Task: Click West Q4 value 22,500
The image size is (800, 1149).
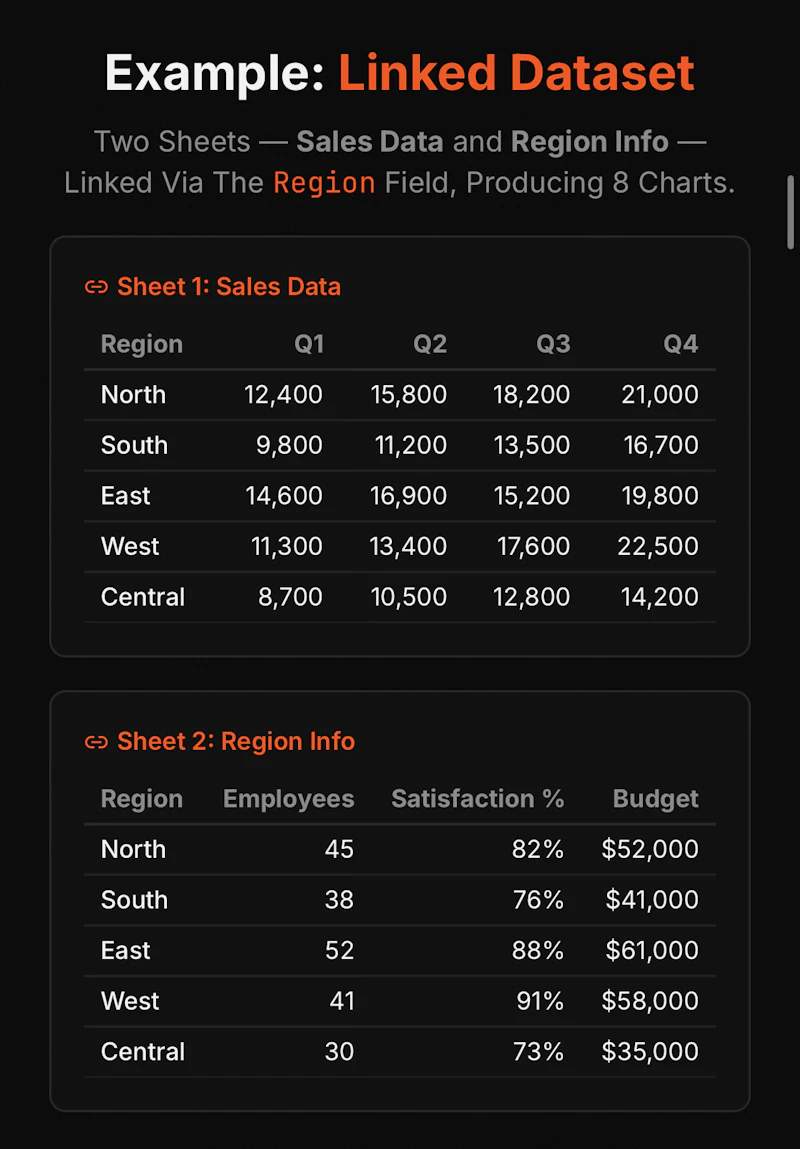Action: click(x=658, y=547)
